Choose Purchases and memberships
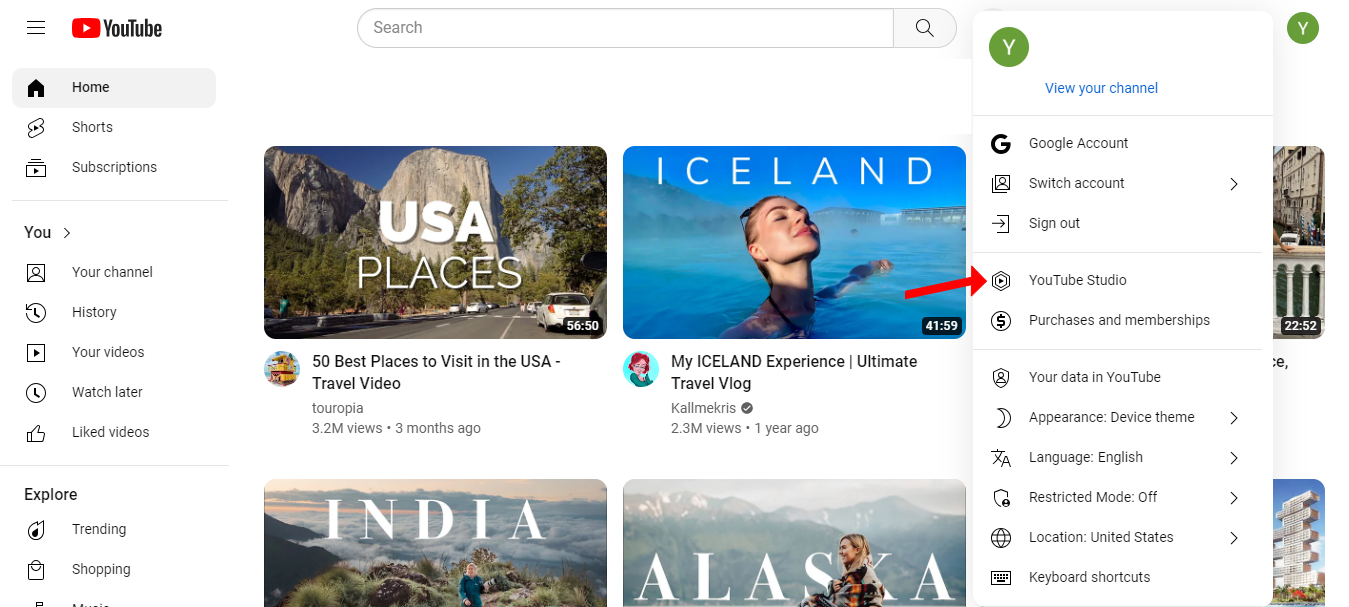1349x607 pixels. [1119, 320]
